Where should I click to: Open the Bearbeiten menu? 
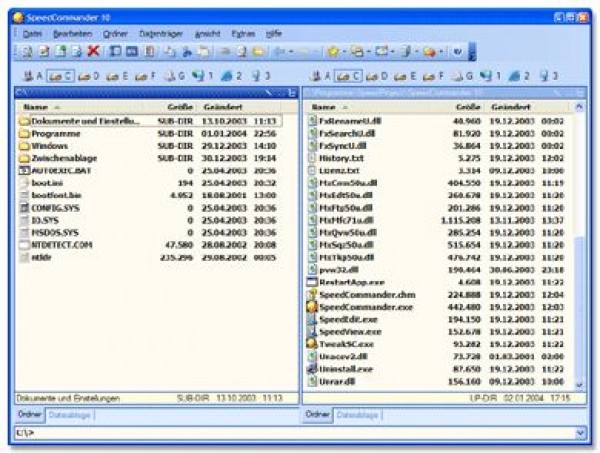point(72,34)
